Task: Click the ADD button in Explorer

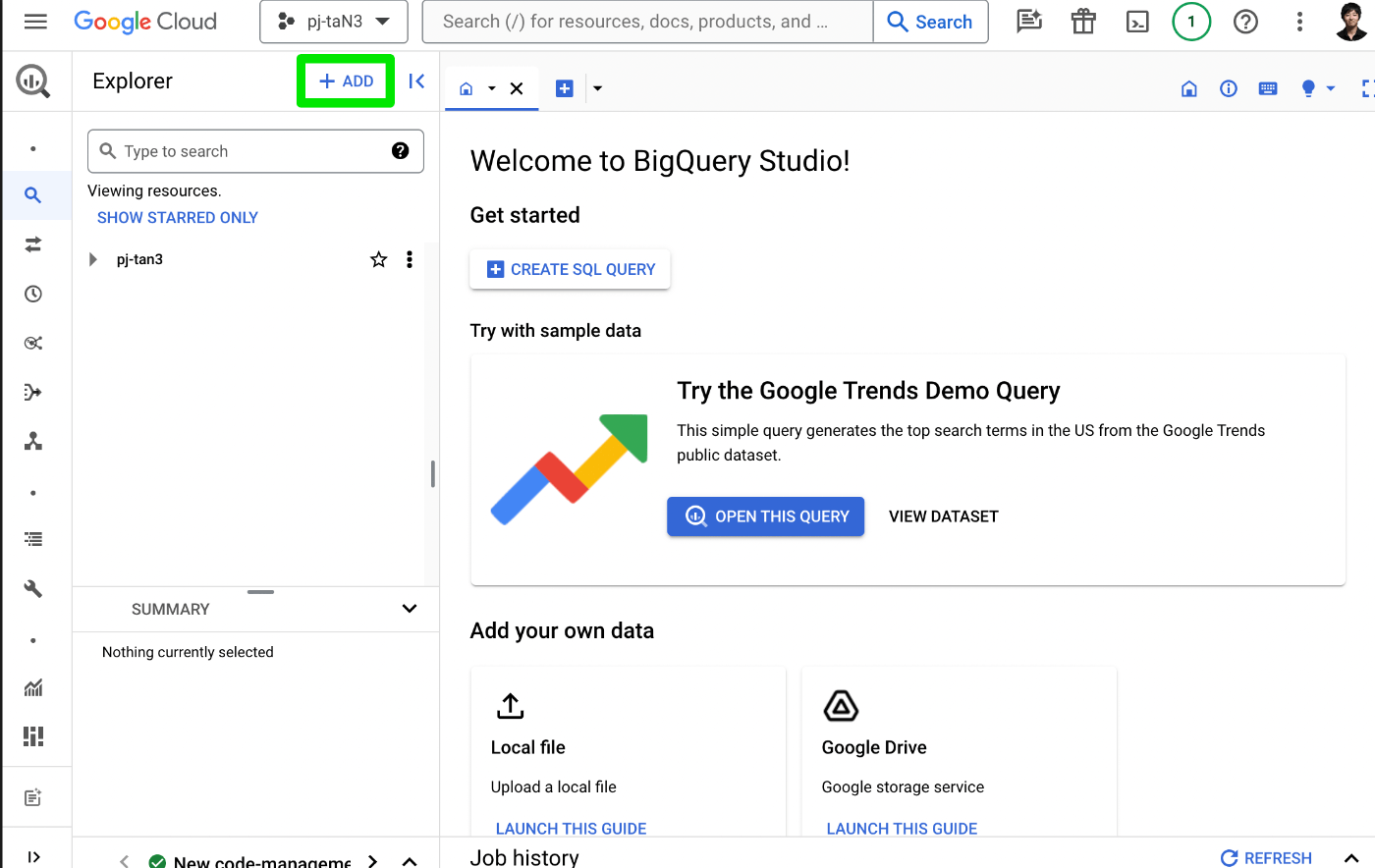Action: tap(346, 81)
